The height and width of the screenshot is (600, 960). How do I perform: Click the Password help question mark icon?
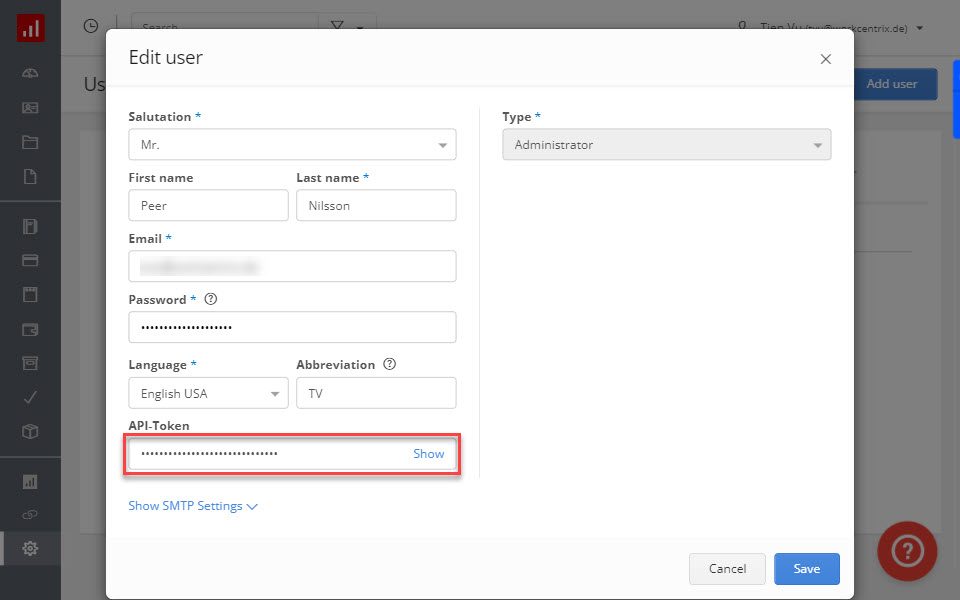pyautogui.click(x=211, y=299)
